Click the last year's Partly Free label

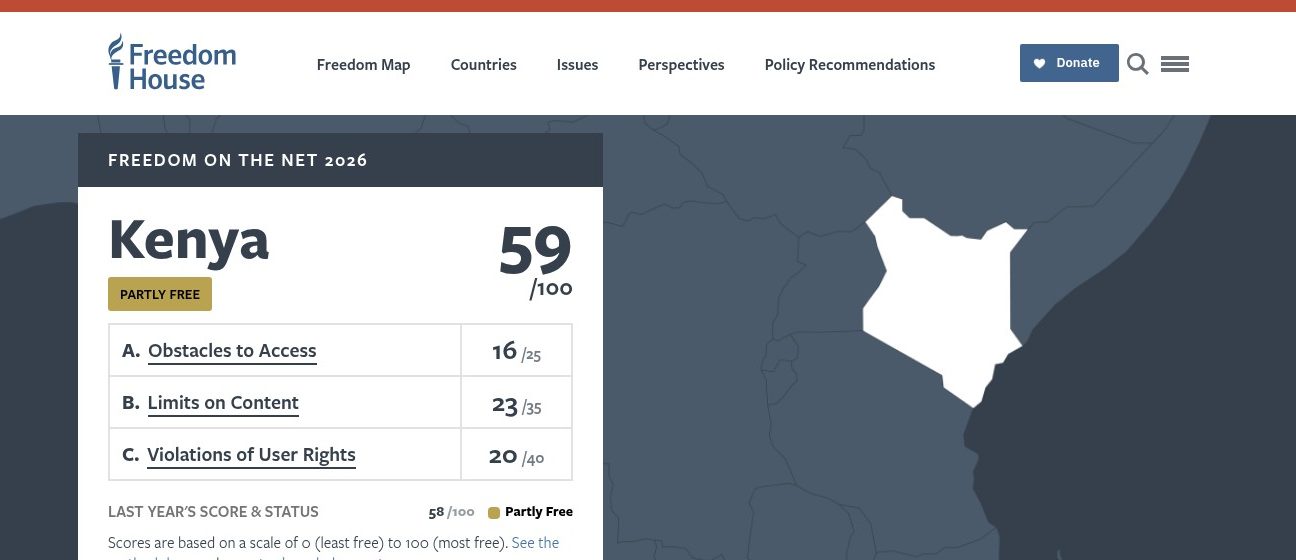tap(539, 512)
